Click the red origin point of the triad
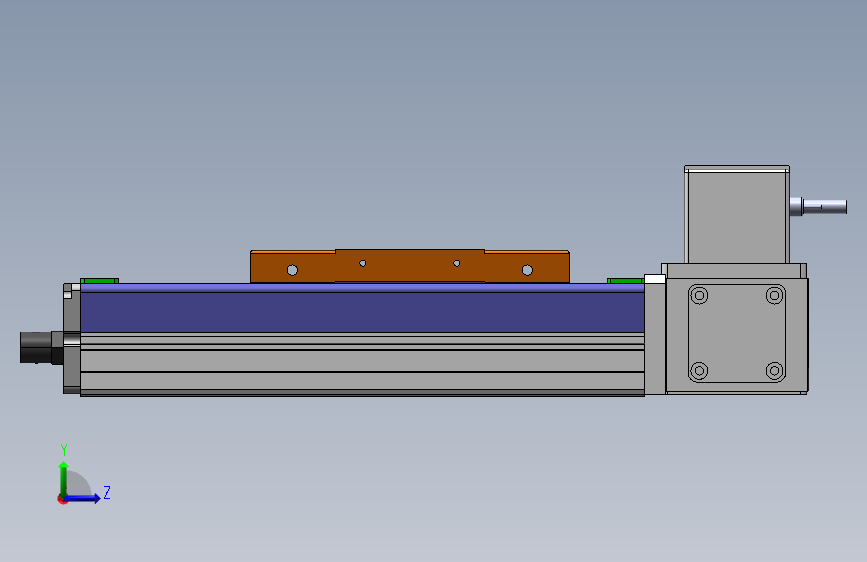Viewport: 867px width, 562px height. click(62, 499)
